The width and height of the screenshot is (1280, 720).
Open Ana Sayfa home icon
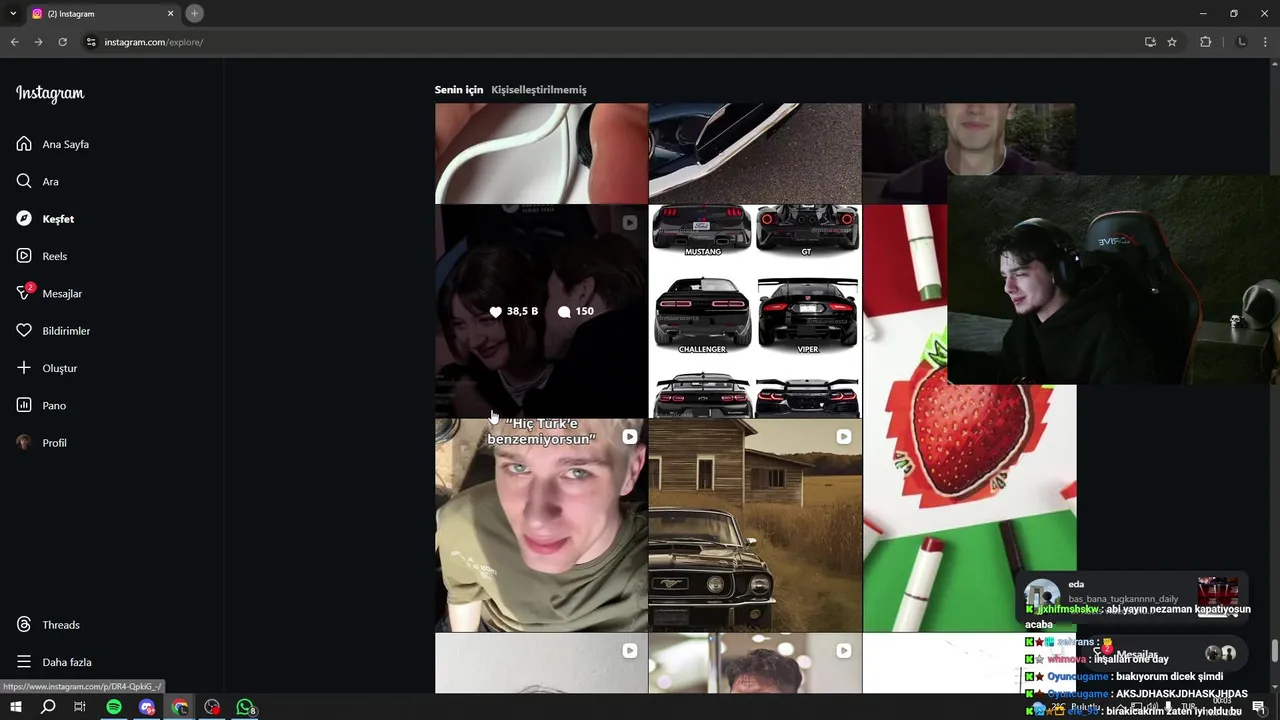tap(24, 144)
